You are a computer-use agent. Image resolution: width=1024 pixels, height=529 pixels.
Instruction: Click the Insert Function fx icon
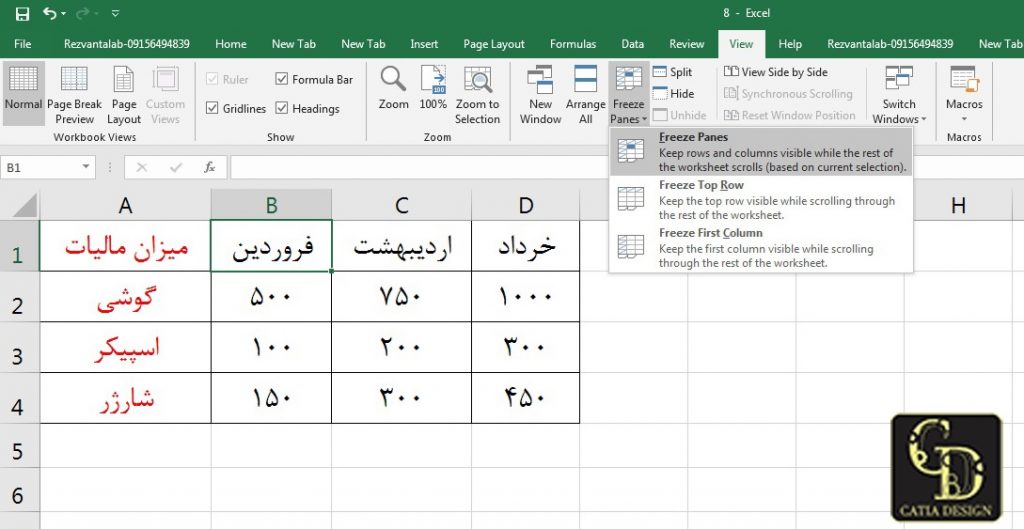(x=209, y=168)
